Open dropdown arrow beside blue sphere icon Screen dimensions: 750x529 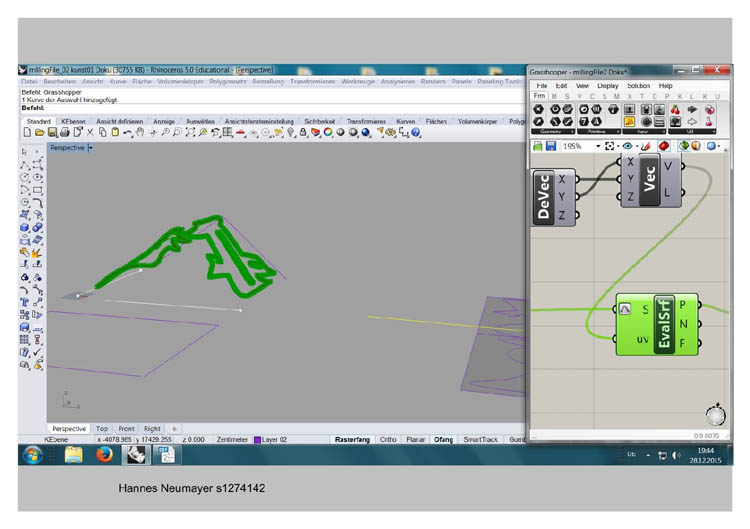(x=719, y=146)
